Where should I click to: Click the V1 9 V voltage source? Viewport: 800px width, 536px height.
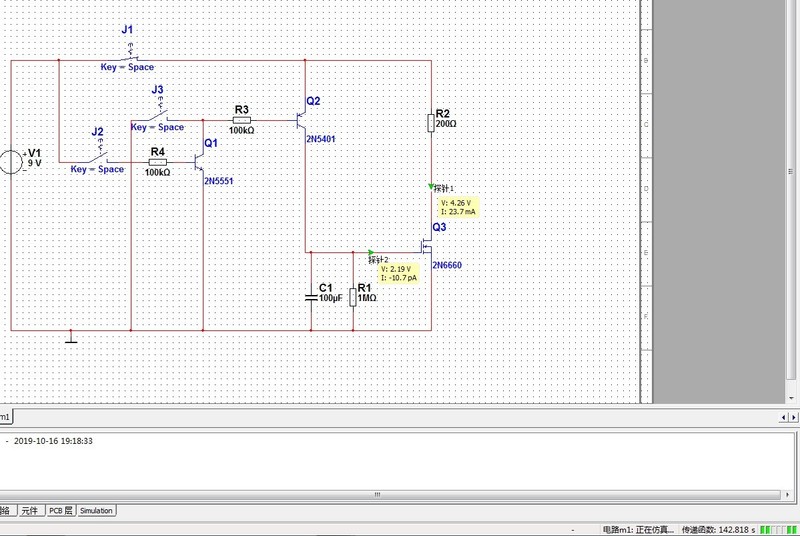12,161
